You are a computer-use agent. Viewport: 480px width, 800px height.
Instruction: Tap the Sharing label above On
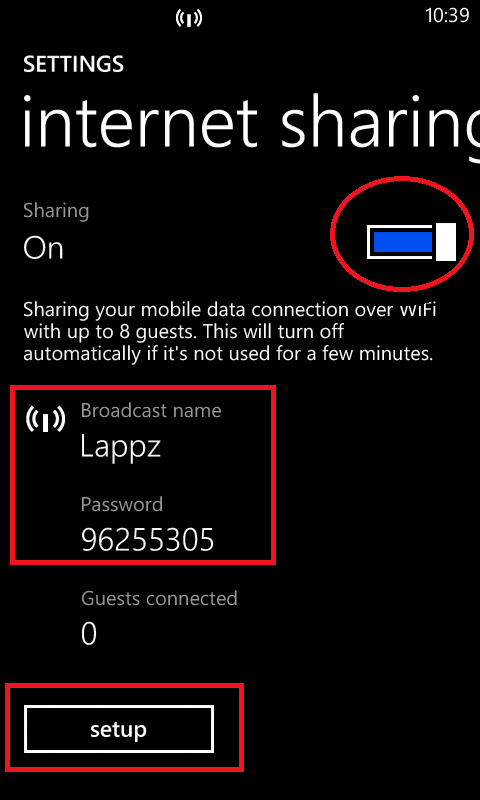coord(56,211)
